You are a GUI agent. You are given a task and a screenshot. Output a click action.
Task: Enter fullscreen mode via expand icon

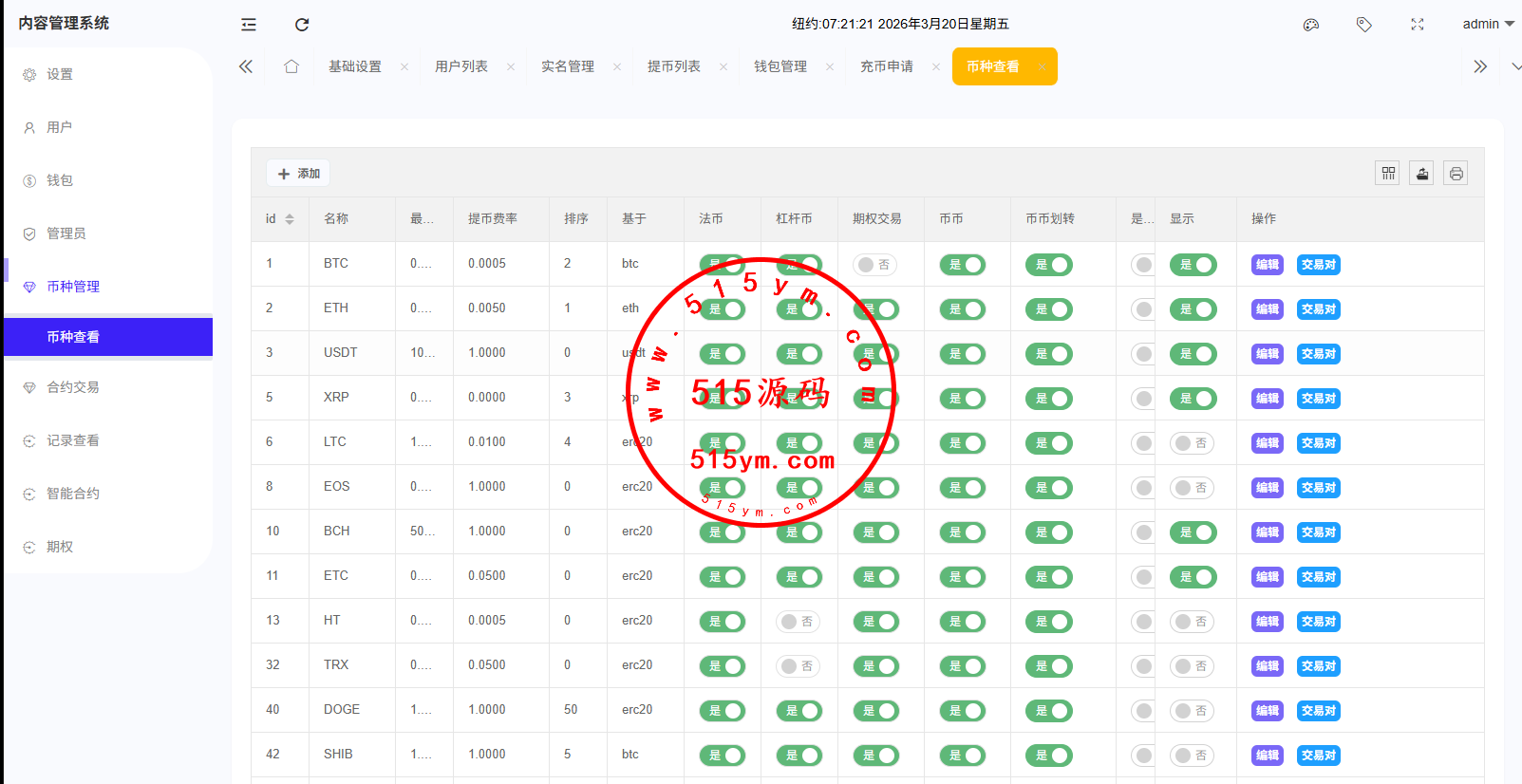[x=1418, y=25]
